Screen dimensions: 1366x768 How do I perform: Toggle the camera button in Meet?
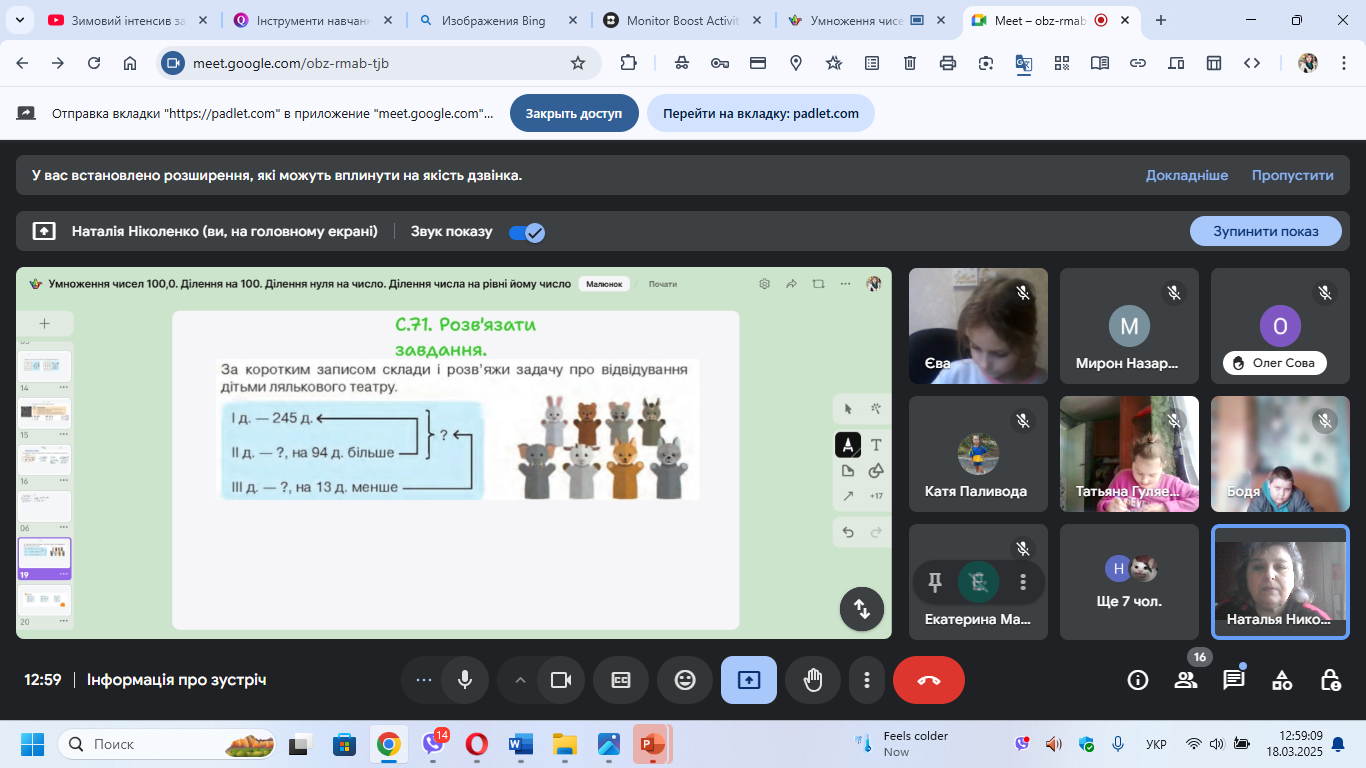pyautogui.click(x=561, y=680)
